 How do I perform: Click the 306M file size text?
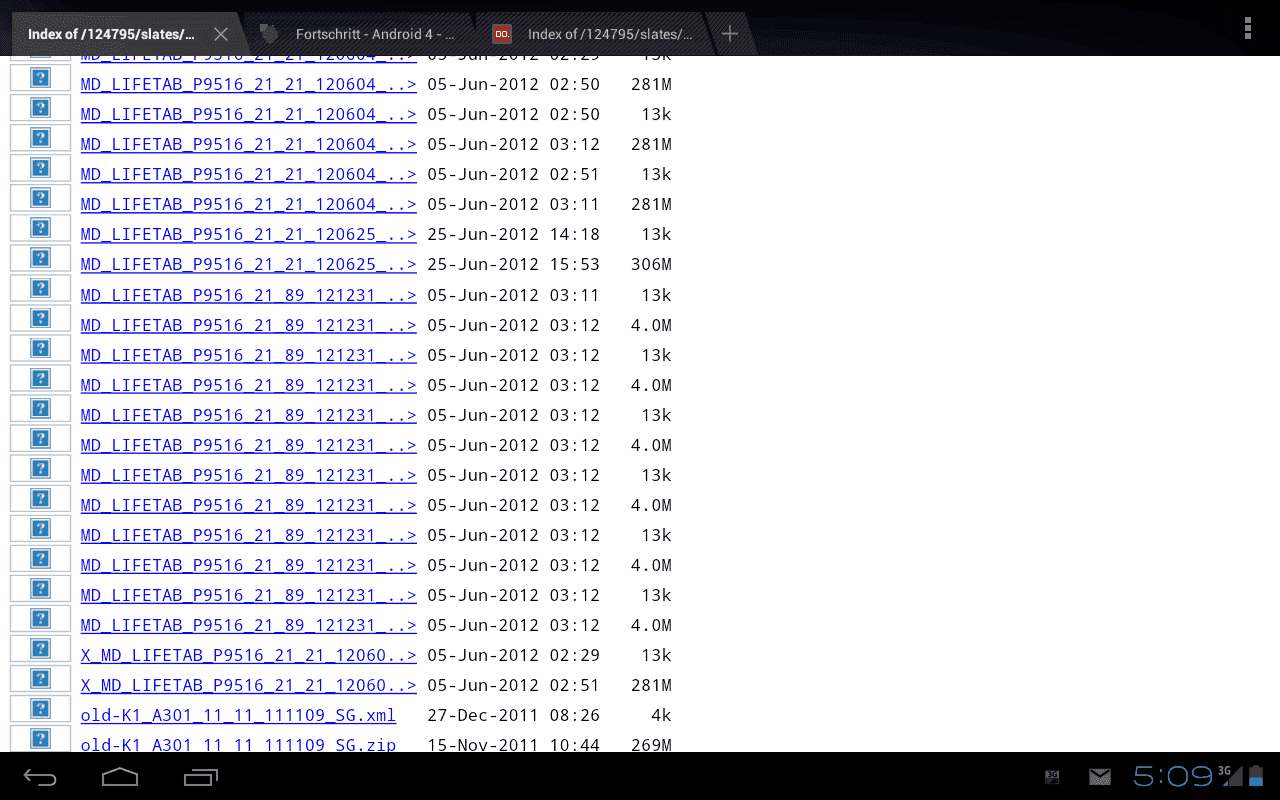click(651, 265)
